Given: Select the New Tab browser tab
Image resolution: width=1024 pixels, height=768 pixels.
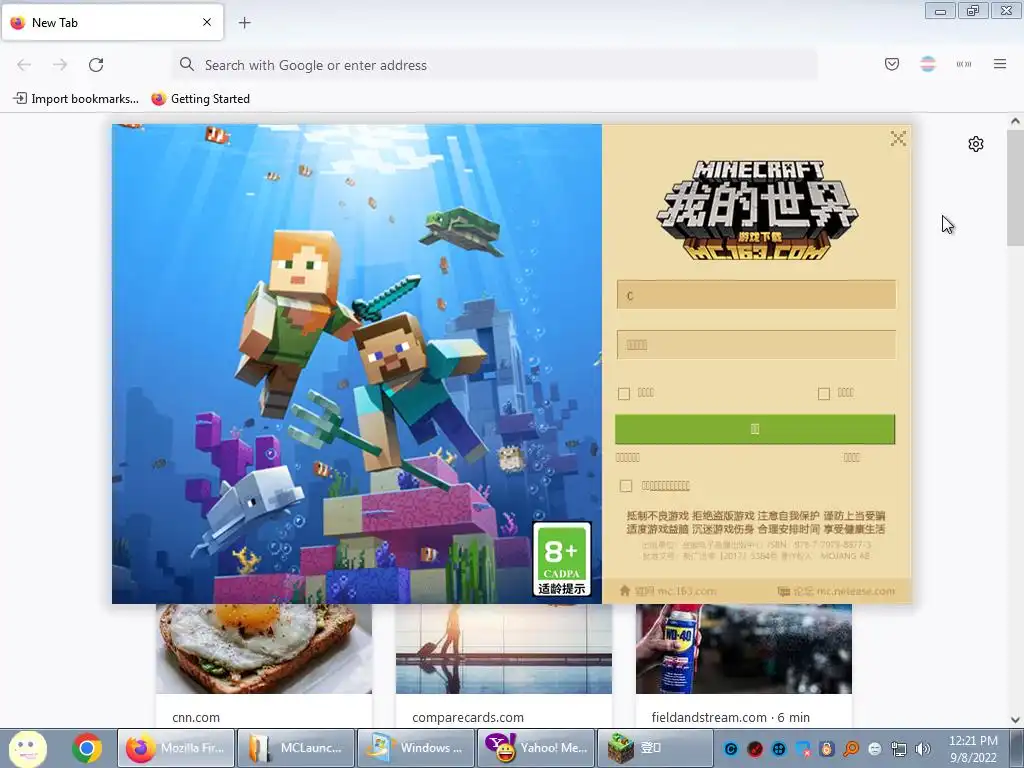Looking at the screenshot, I should click(112, 22).
